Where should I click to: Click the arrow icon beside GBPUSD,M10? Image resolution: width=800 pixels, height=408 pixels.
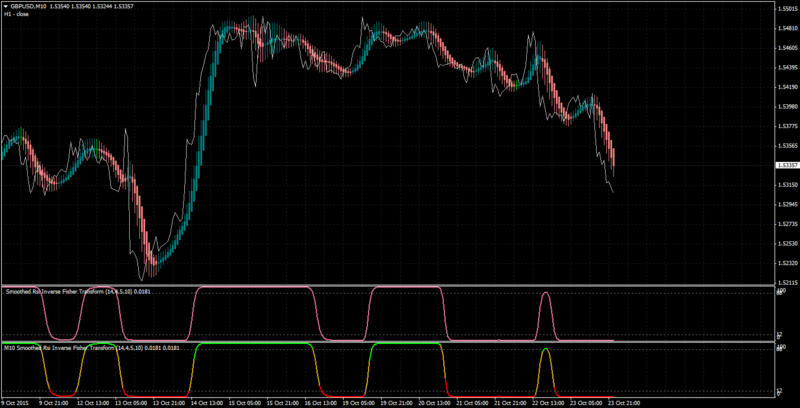[6, 8]
